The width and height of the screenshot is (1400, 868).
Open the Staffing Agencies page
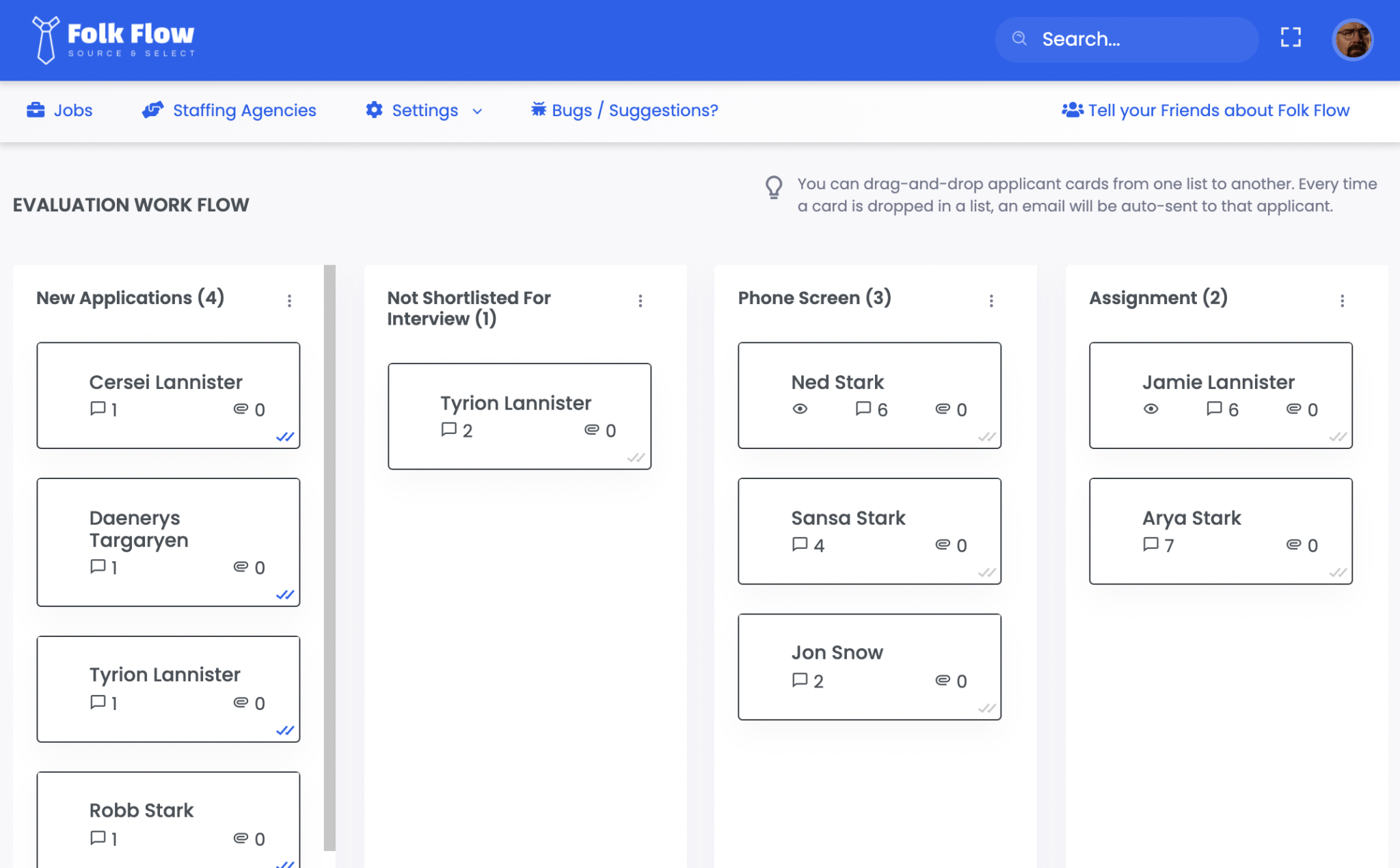tap(244, 110)
